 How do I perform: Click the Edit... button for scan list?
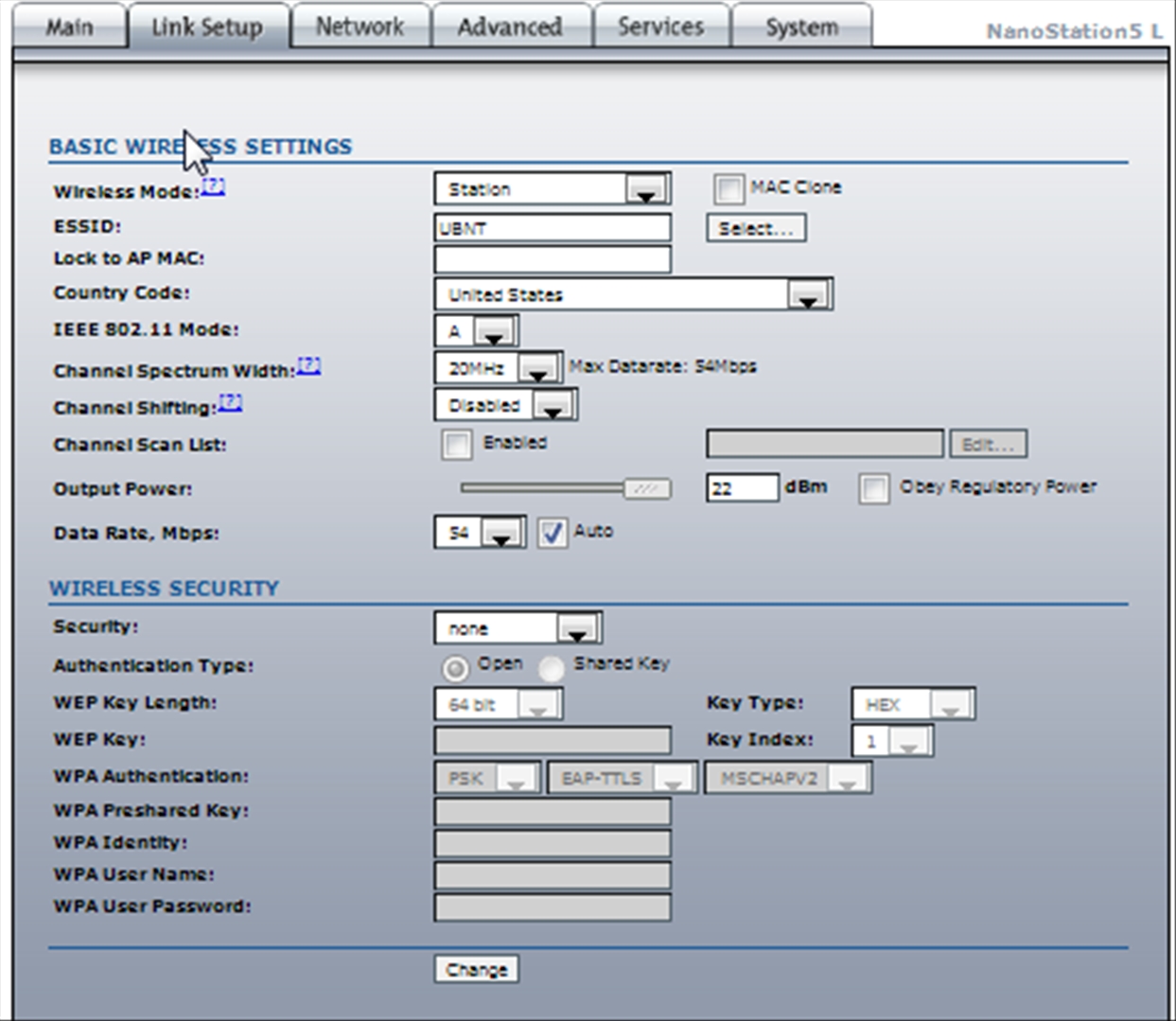[989, 444]
